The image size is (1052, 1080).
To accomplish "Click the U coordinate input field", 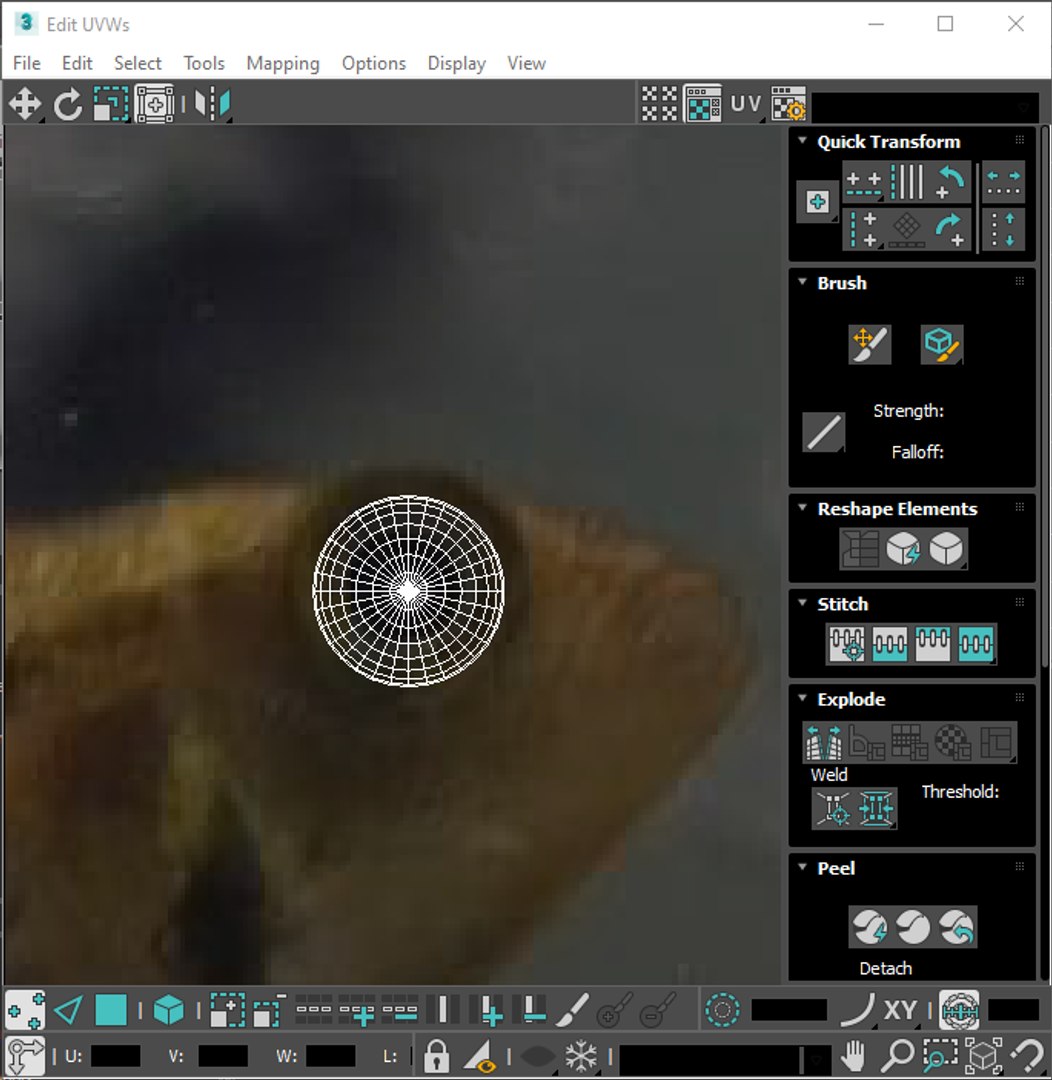I will click(x=116, y=1056).
